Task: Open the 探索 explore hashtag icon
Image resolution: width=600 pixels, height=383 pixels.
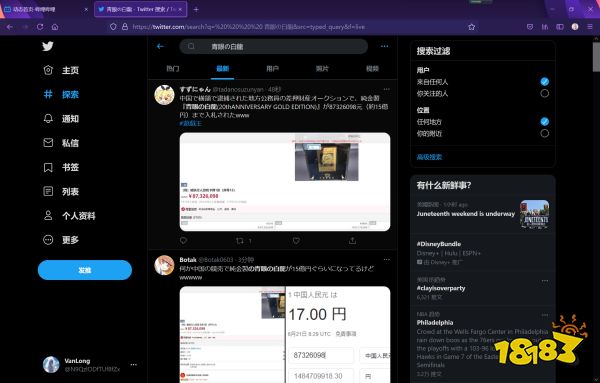Action: coord(48,94)
